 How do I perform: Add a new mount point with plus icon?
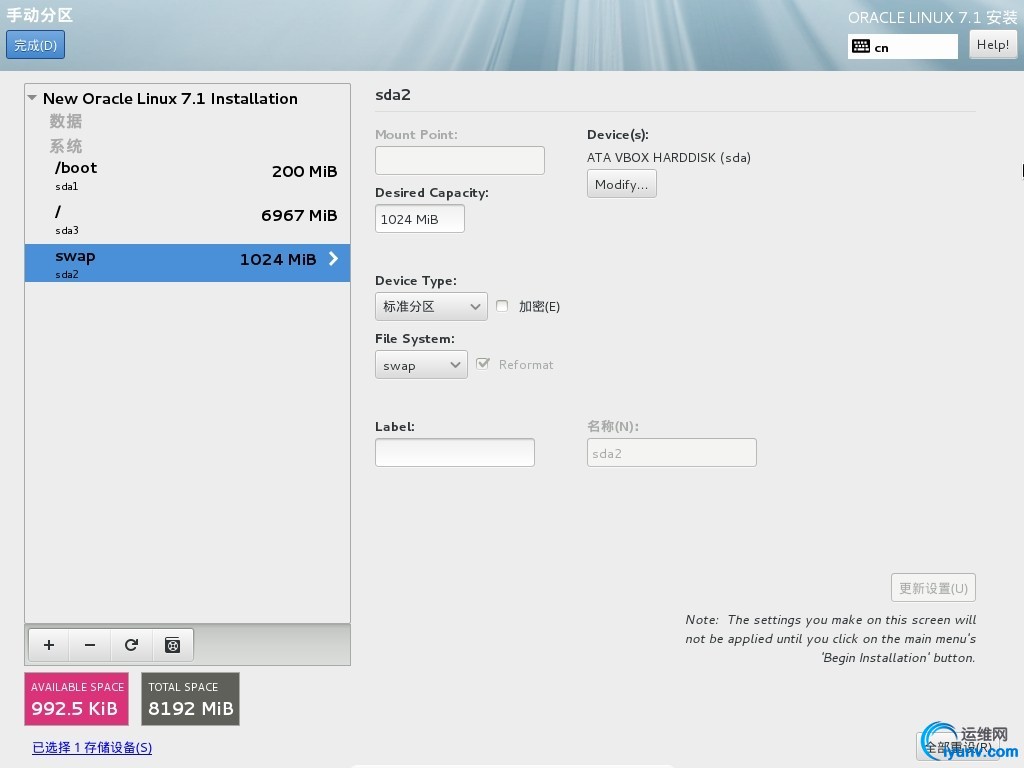click(x=49, y=645)
